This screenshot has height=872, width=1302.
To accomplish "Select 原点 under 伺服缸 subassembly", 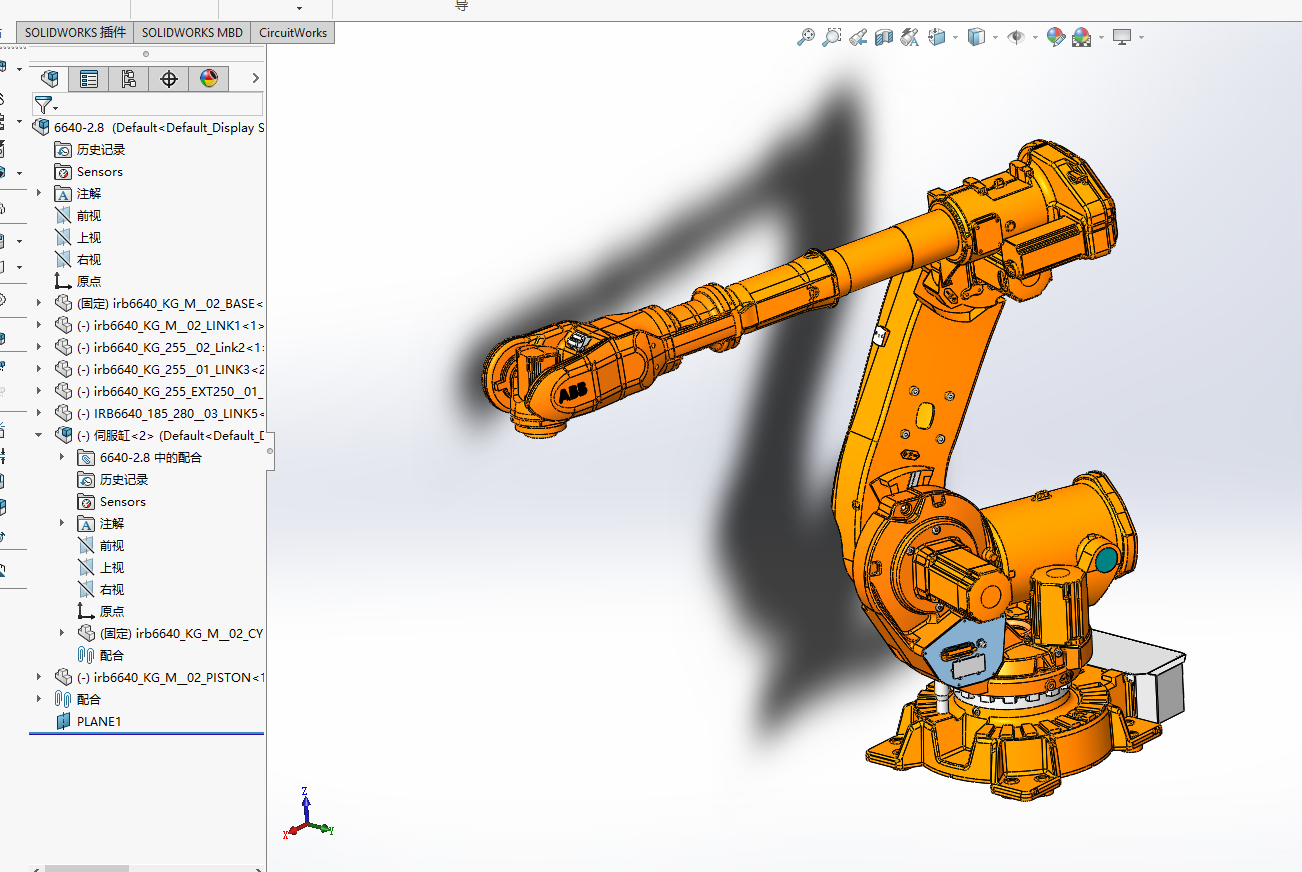I will coord(101,611).
